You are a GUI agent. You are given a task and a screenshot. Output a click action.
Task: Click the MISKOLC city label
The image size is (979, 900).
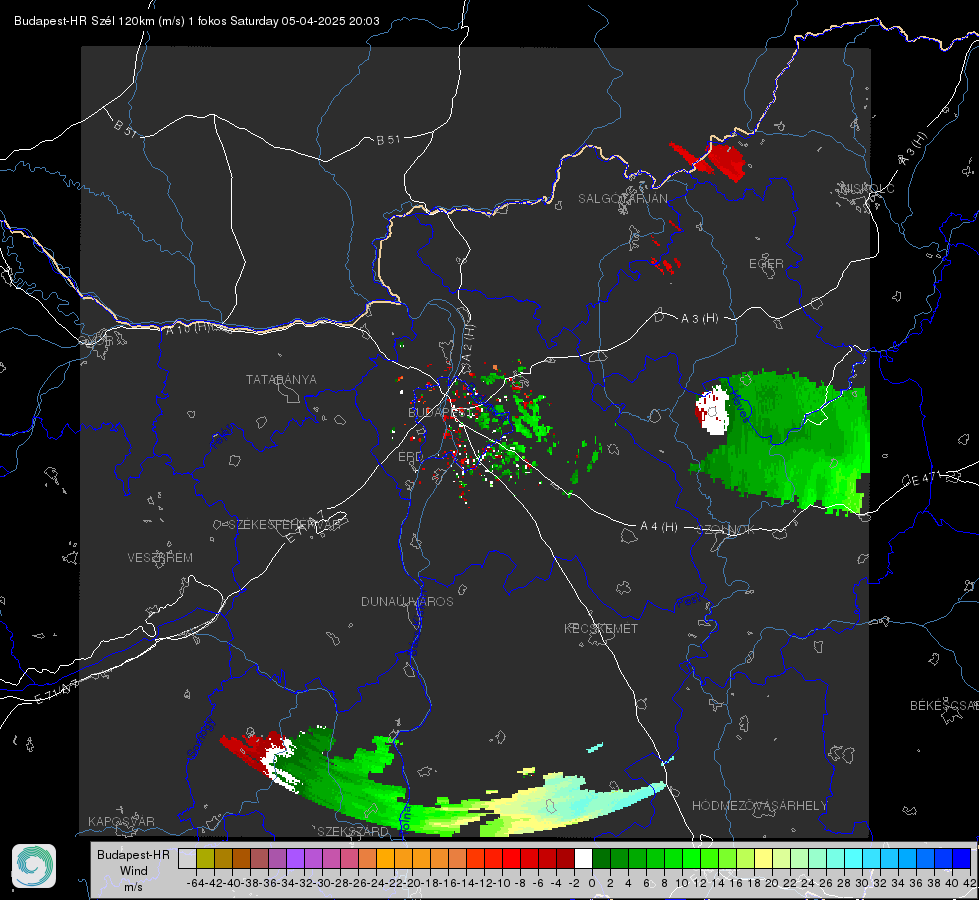point(867,188)
